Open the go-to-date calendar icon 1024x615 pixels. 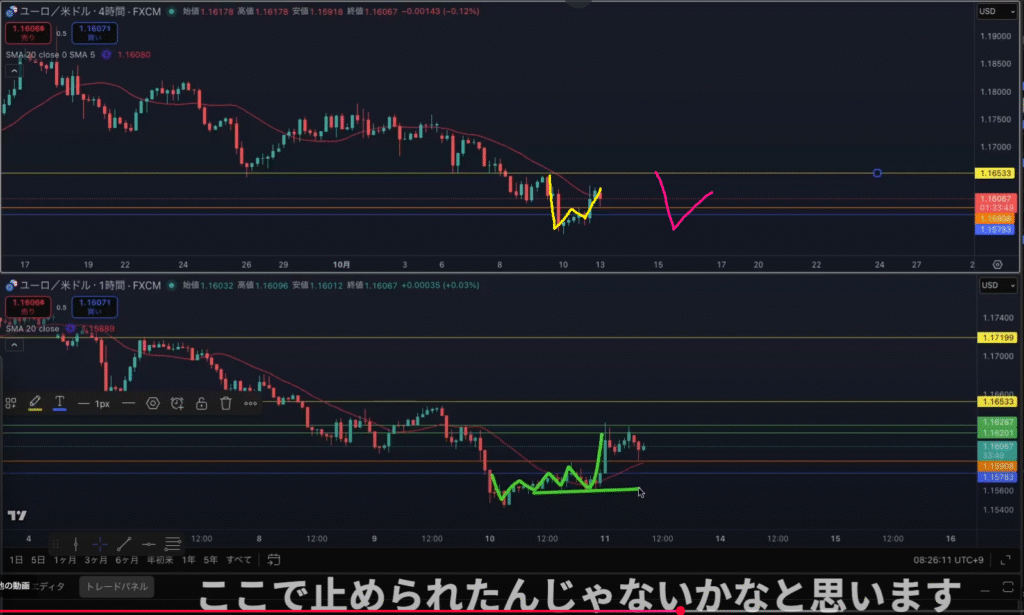tap(274, 560)
